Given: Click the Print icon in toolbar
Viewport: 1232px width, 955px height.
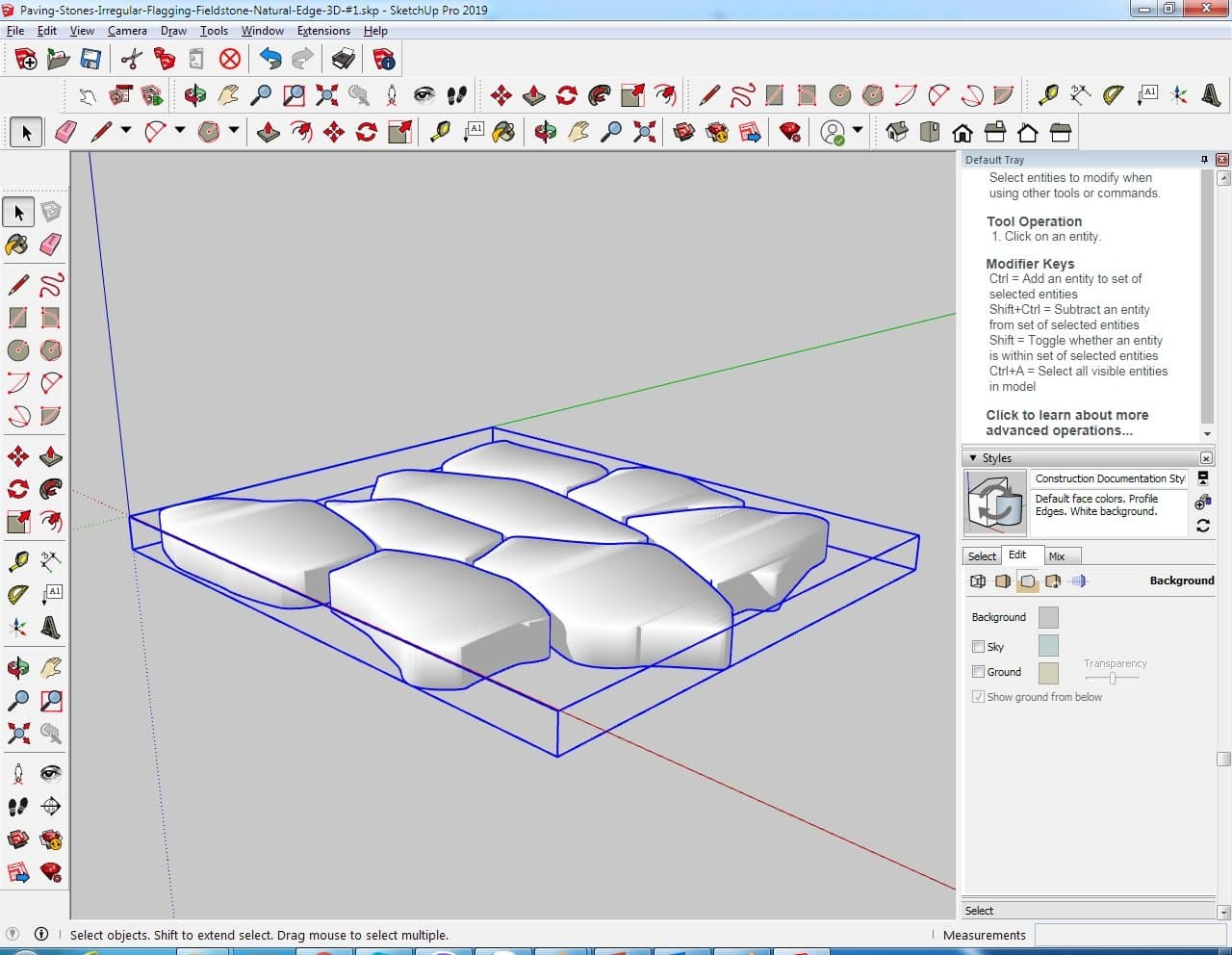Looking at the screenshot, I should coord(344,60).
